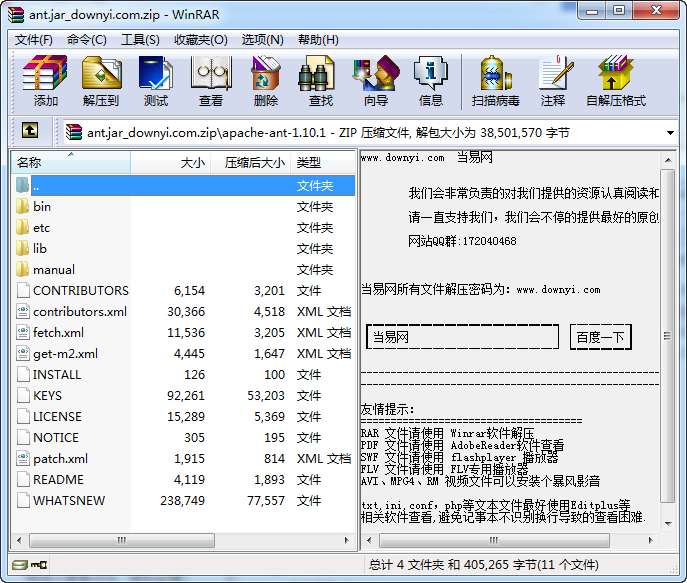Click the Extract To (解压到) icon
This screenshot has height=583, width=687.
[101, 81]
